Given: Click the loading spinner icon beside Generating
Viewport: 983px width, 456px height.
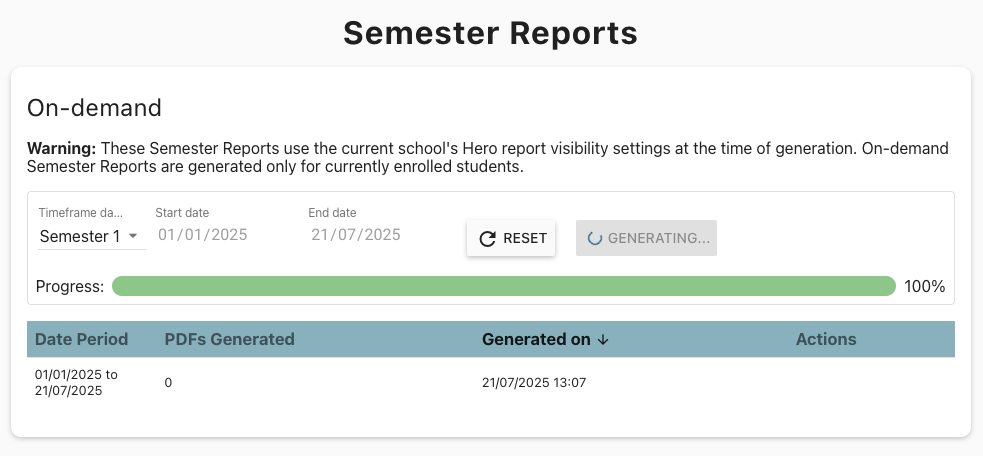Looking at the screenshot, I should point(594,238).
